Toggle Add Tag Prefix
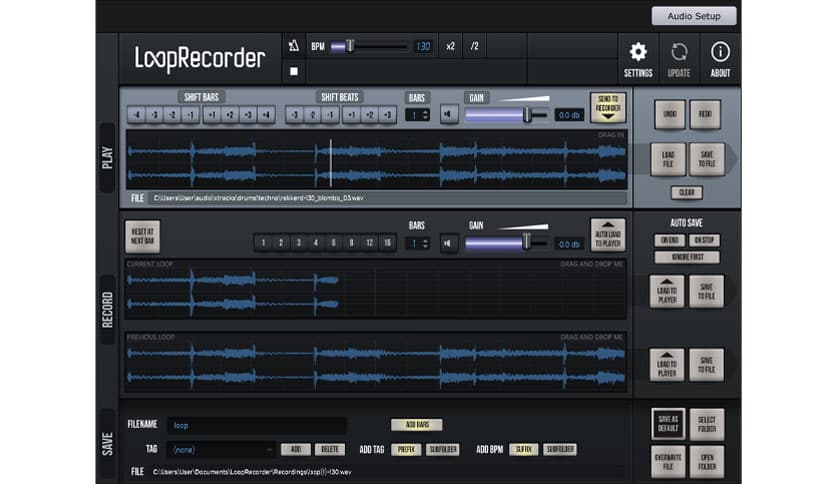836x484 pixels. (x=406, y=450)
